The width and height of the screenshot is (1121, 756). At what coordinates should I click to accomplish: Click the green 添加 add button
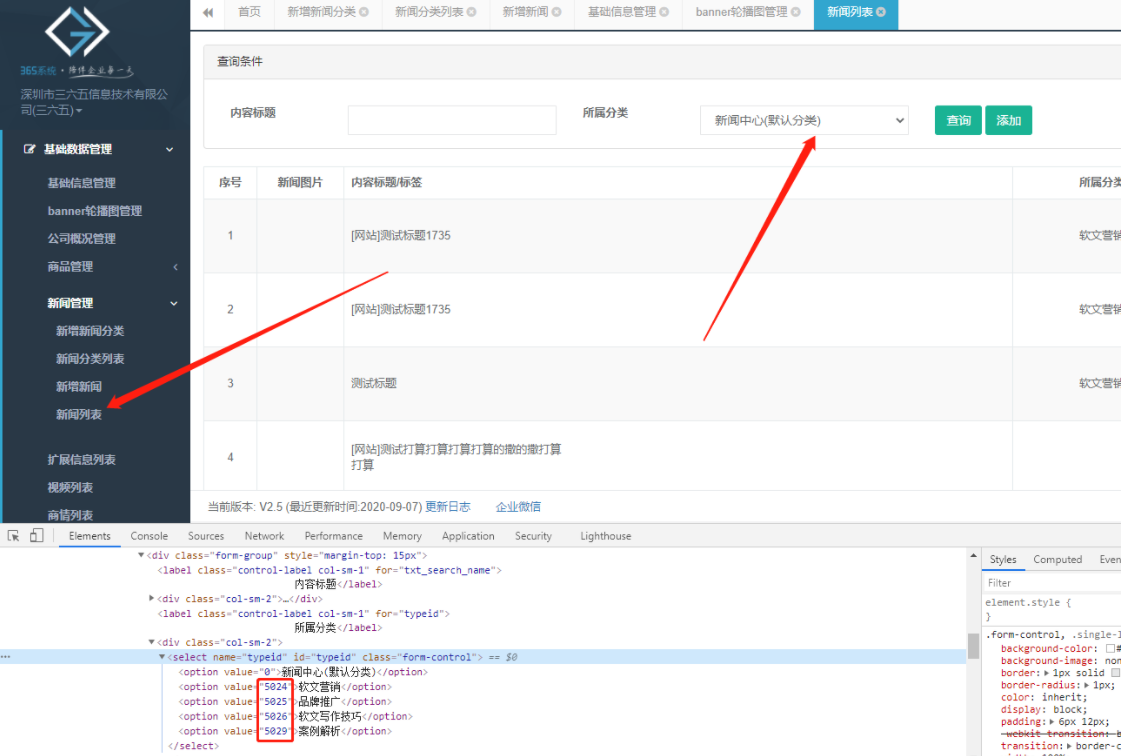pyautogui.click(x=1008, y=121)
